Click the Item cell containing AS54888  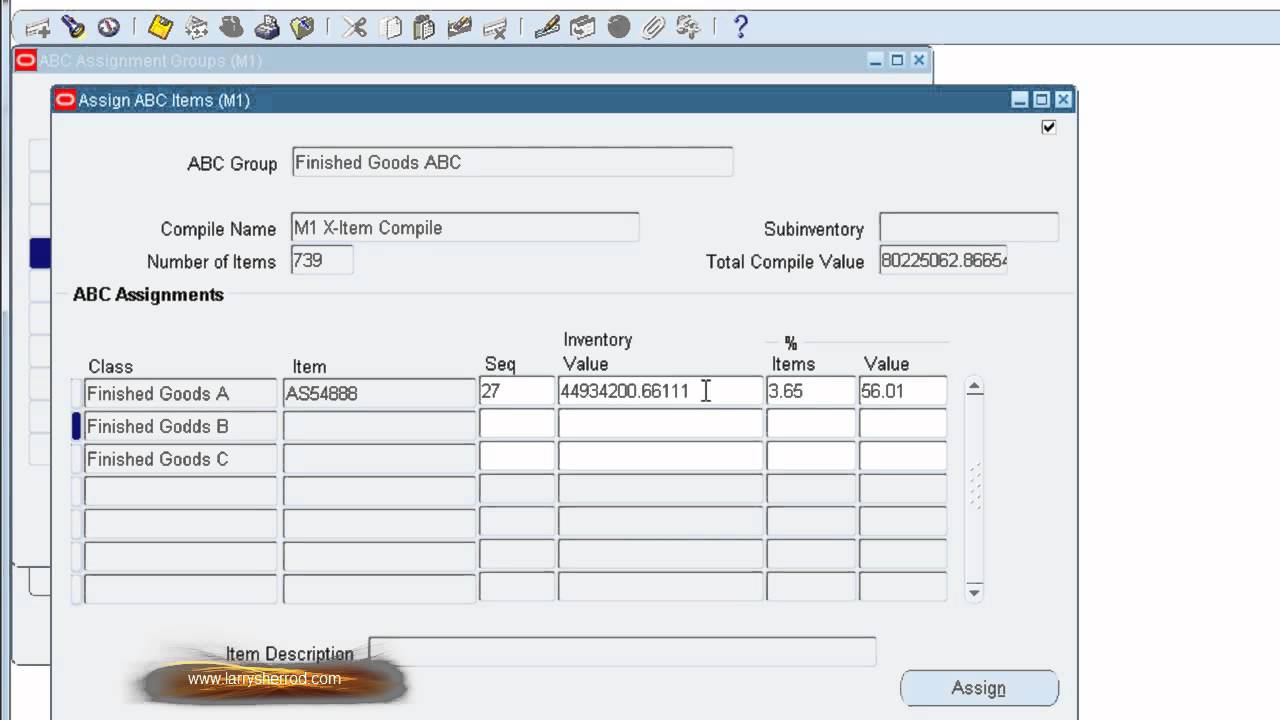(x=379, y=393)
